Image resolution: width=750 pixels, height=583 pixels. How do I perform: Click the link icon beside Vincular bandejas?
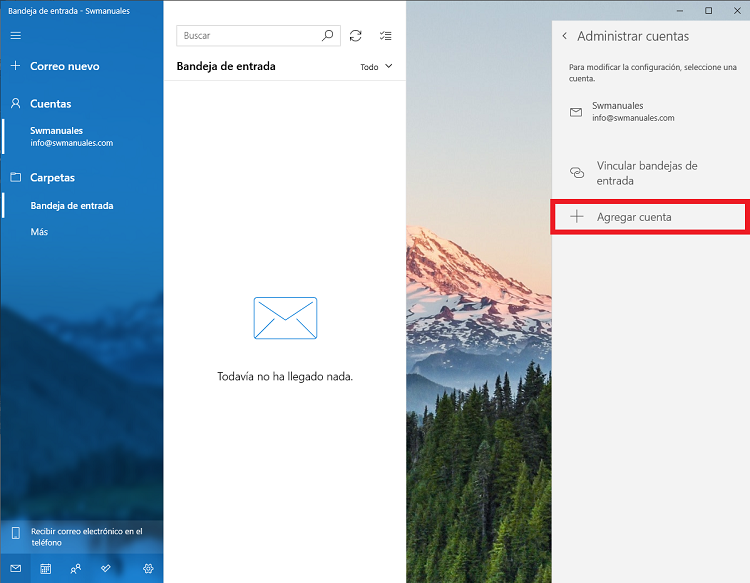(577, 173)
